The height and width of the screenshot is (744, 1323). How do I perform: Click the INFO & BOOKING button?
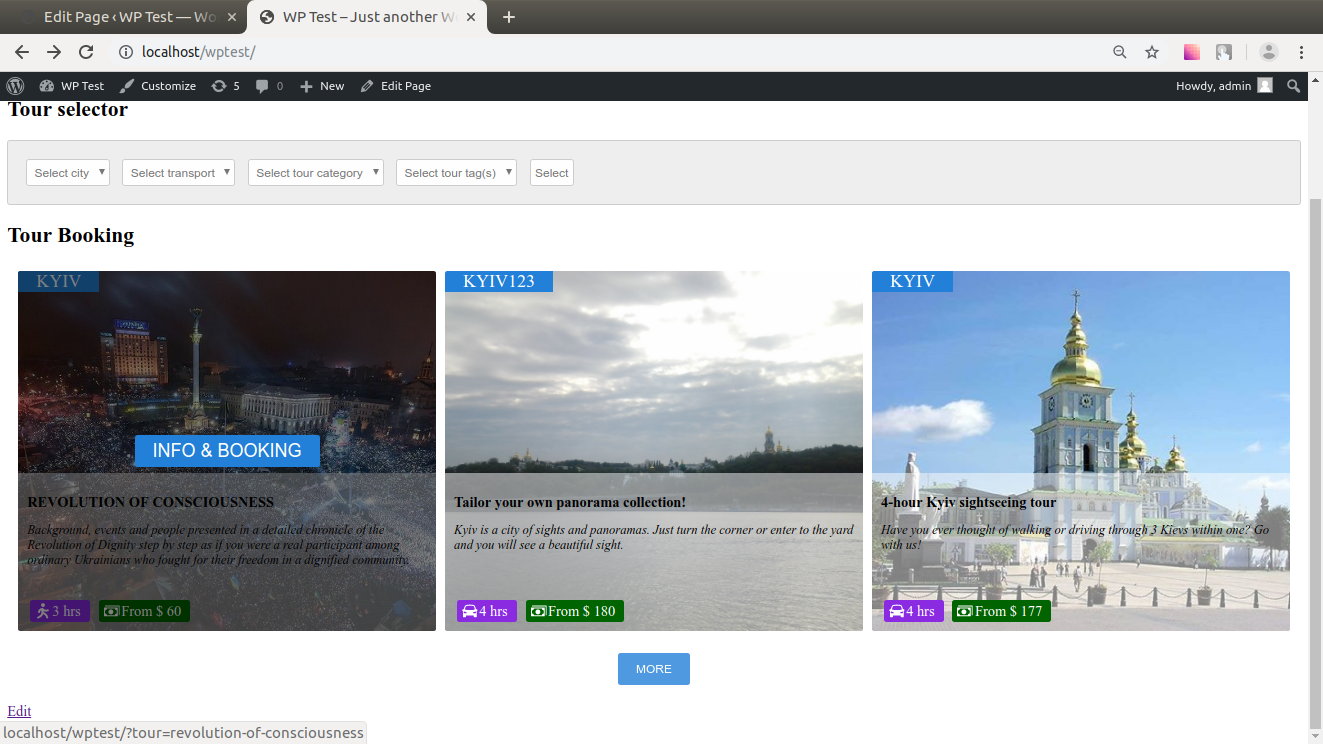pos(227,451)
